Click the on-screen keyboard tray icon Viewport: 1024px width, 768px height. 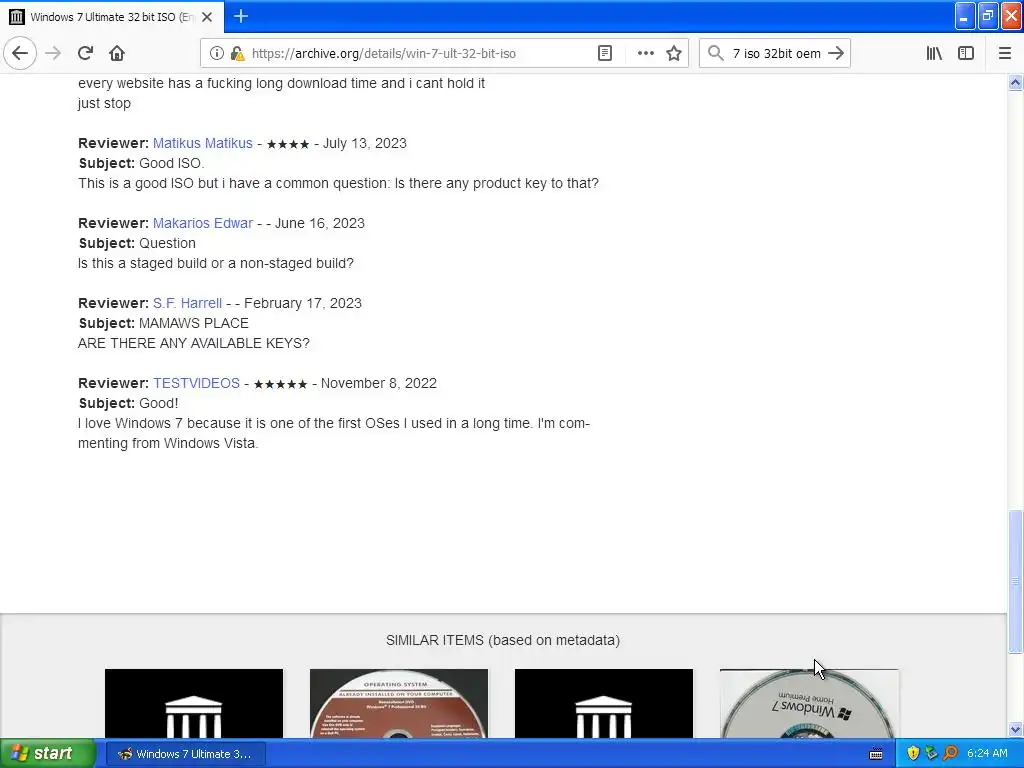[x=876, y=754]
